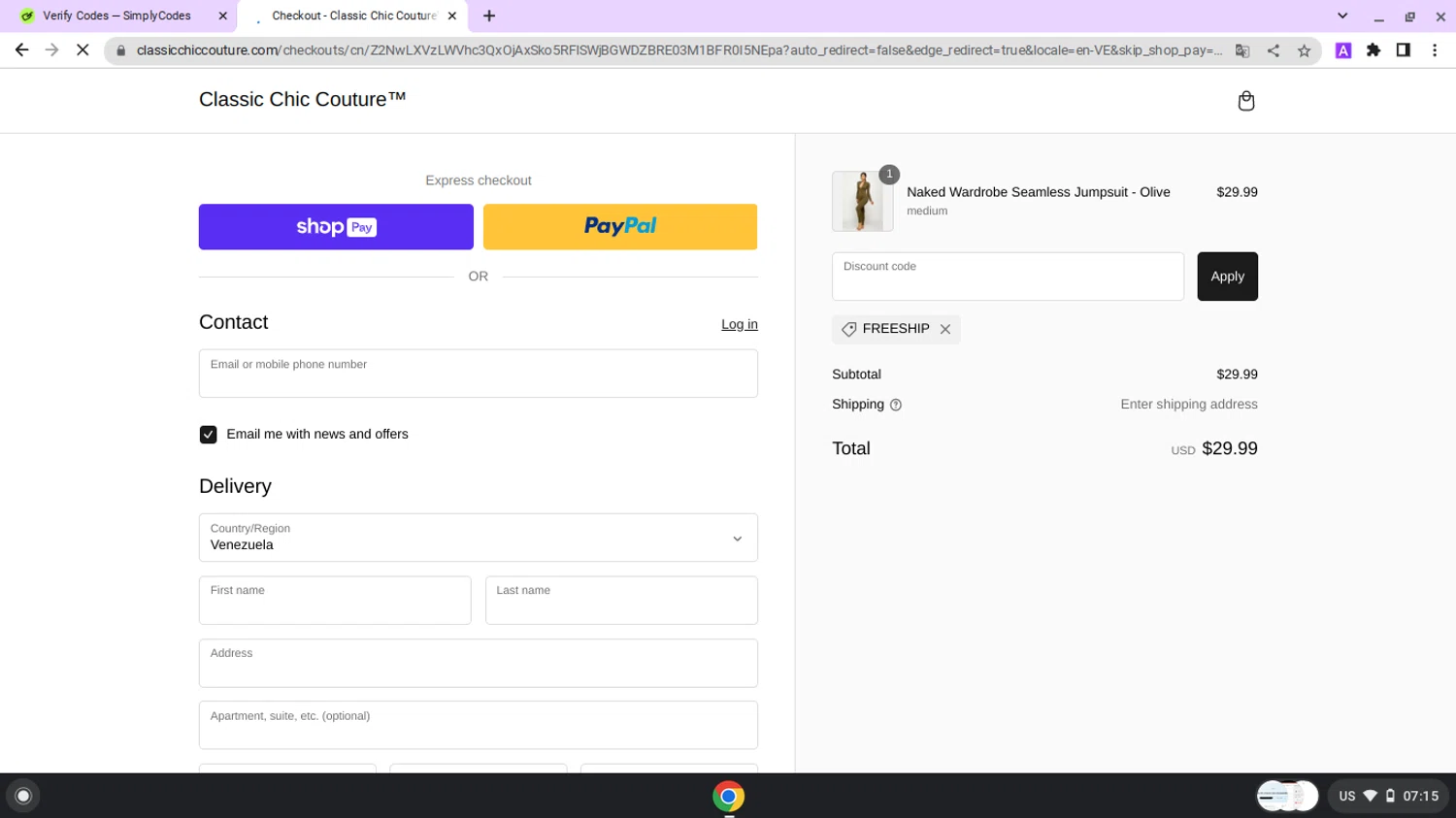Click the First name field
Viewport: 1456px width, 818px height.
pos(335,601)
